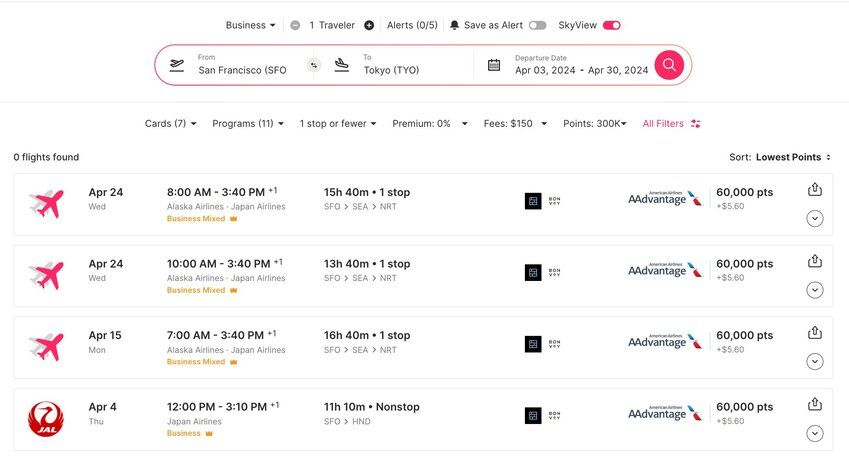Decrease traveler count with minus button
This screenshot has width=849, height=456.
click(x=295, y=25)
